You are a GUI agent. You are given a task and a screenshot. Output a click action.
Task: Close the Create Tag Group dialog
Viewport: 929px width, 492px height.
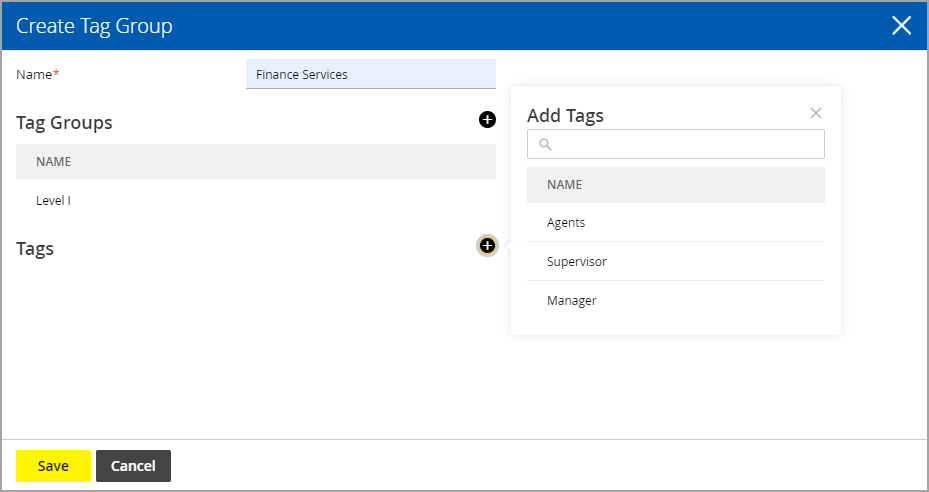(902, 25)
